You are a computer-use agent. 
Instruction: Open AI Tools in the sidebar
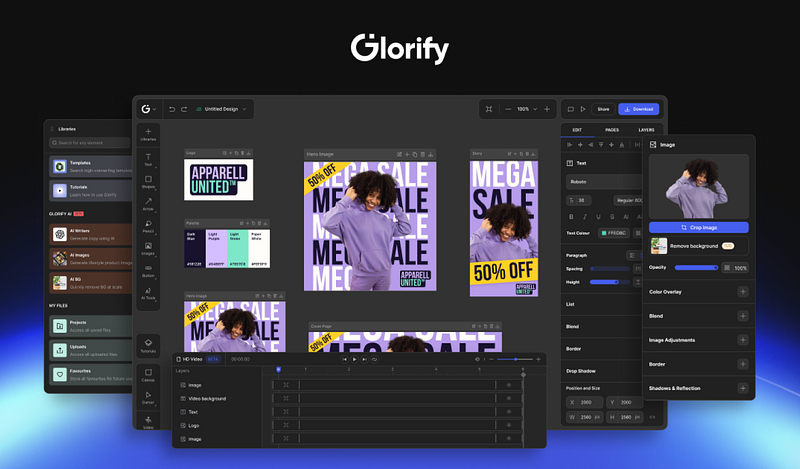(x=148, y=293)
